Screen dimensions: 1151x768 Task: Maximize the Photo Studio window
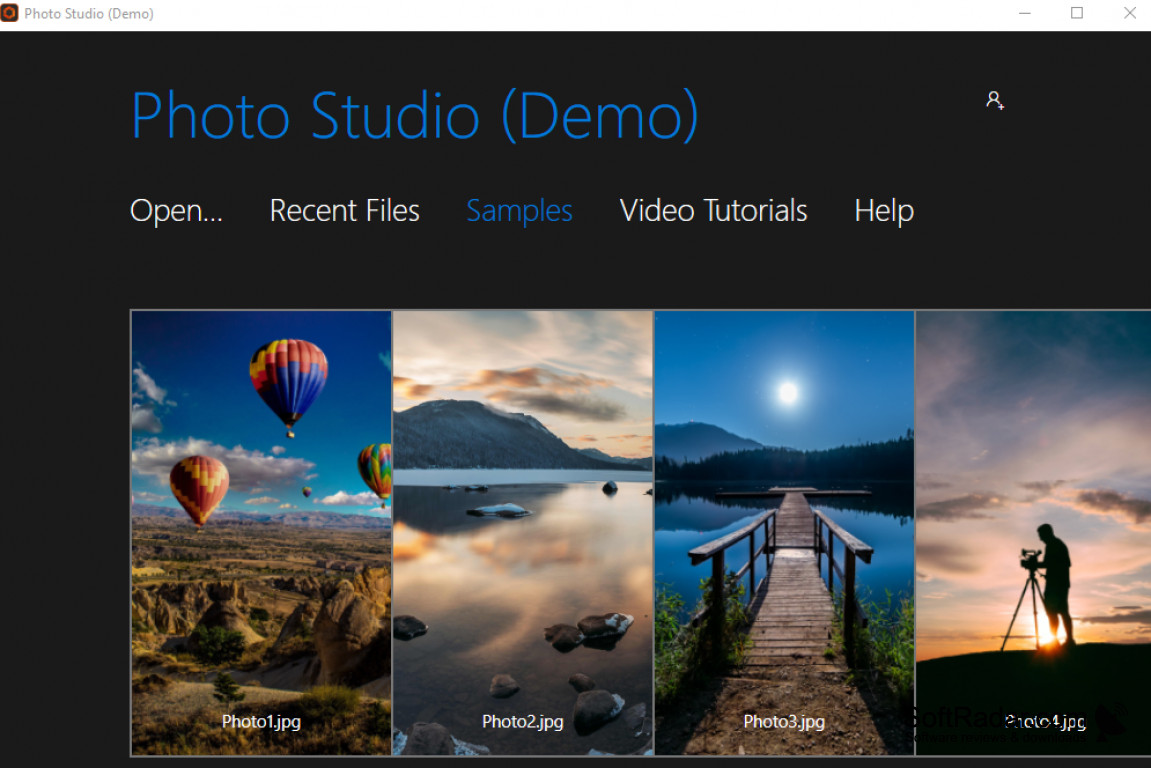coord(1077,13)
